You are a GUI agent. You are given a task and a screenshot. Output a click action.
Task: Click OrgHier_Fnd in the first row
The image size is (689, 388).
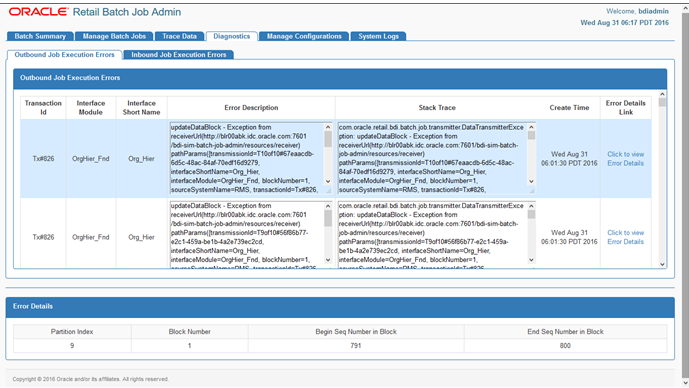pyautogui.click(x=91, y=159)
